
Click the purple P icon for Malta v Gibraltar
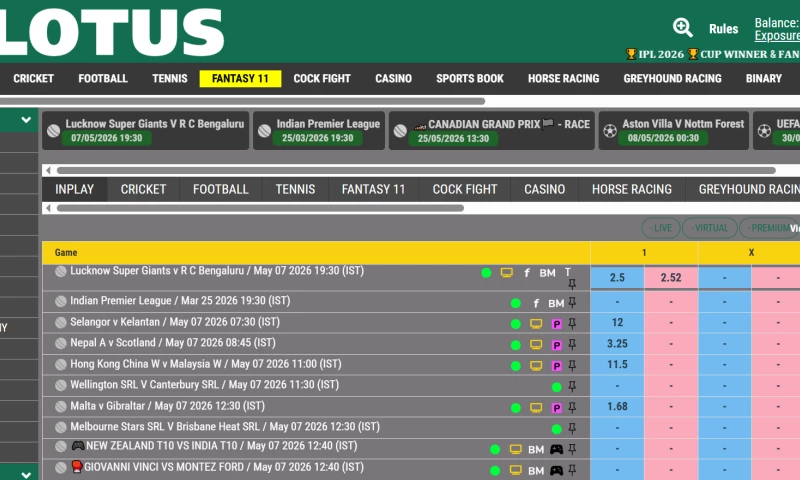pos(557,408)
